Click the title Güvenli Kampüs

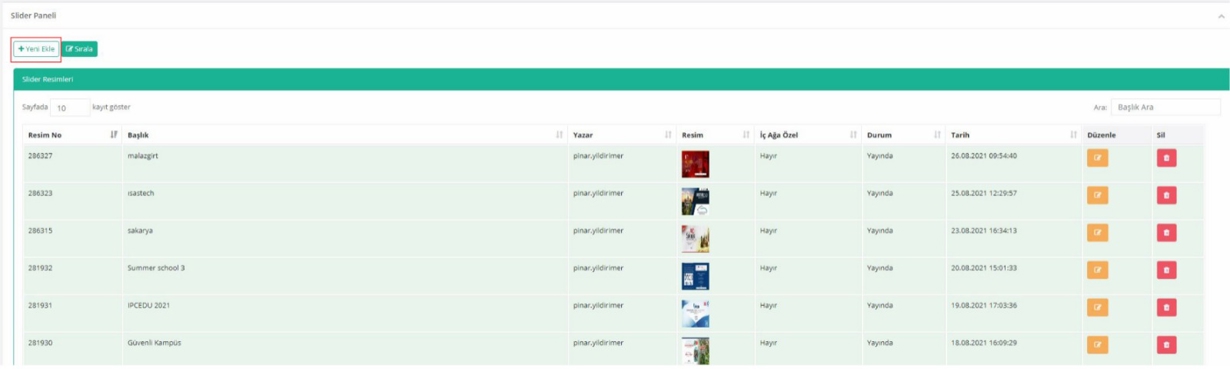pyautogui.click(x=154, y=342)
